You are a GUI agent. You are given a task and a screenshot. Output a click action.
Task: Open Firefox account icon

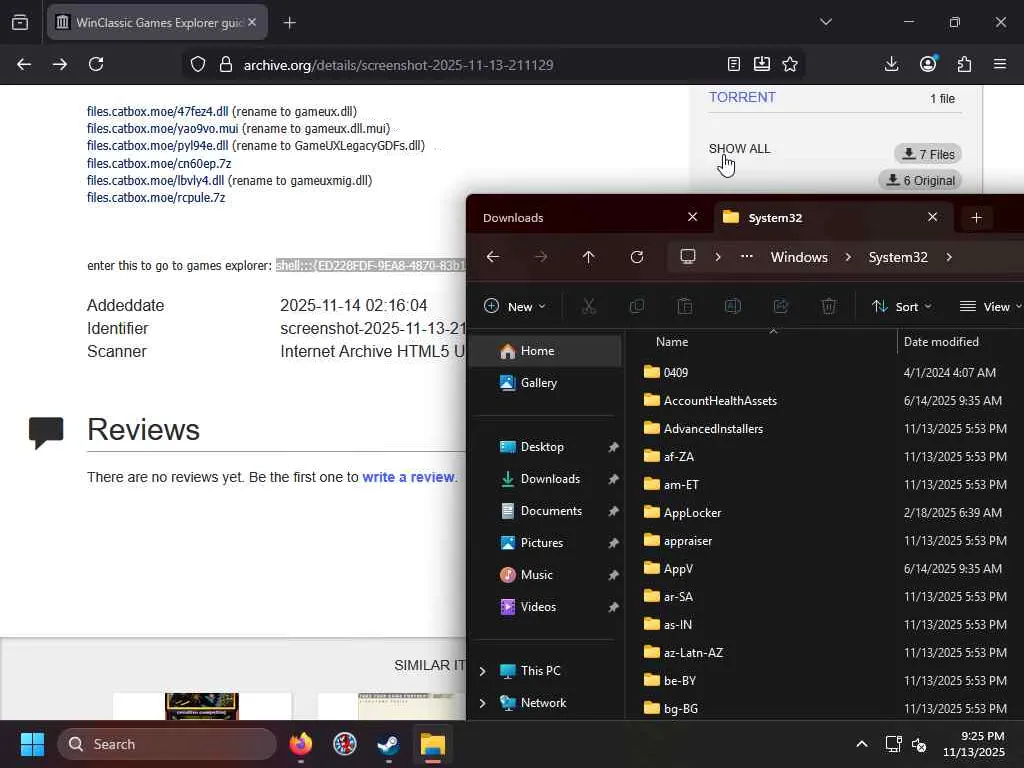point(928,63)
